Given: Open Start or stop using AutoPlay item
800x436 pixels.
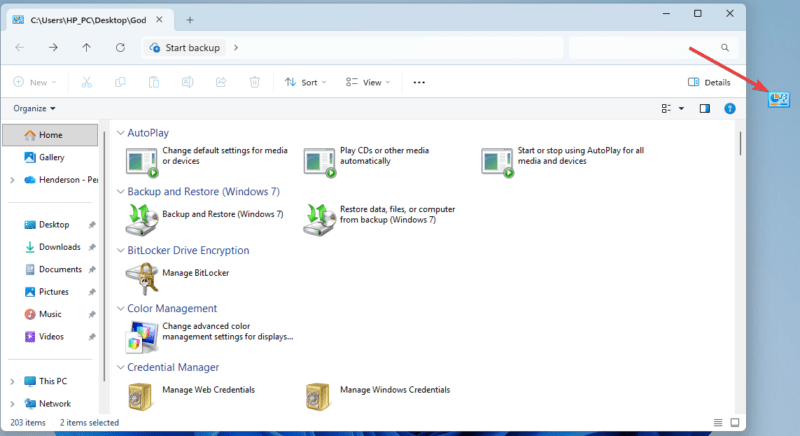Looking at the screenshot, I should coord(563,161).
